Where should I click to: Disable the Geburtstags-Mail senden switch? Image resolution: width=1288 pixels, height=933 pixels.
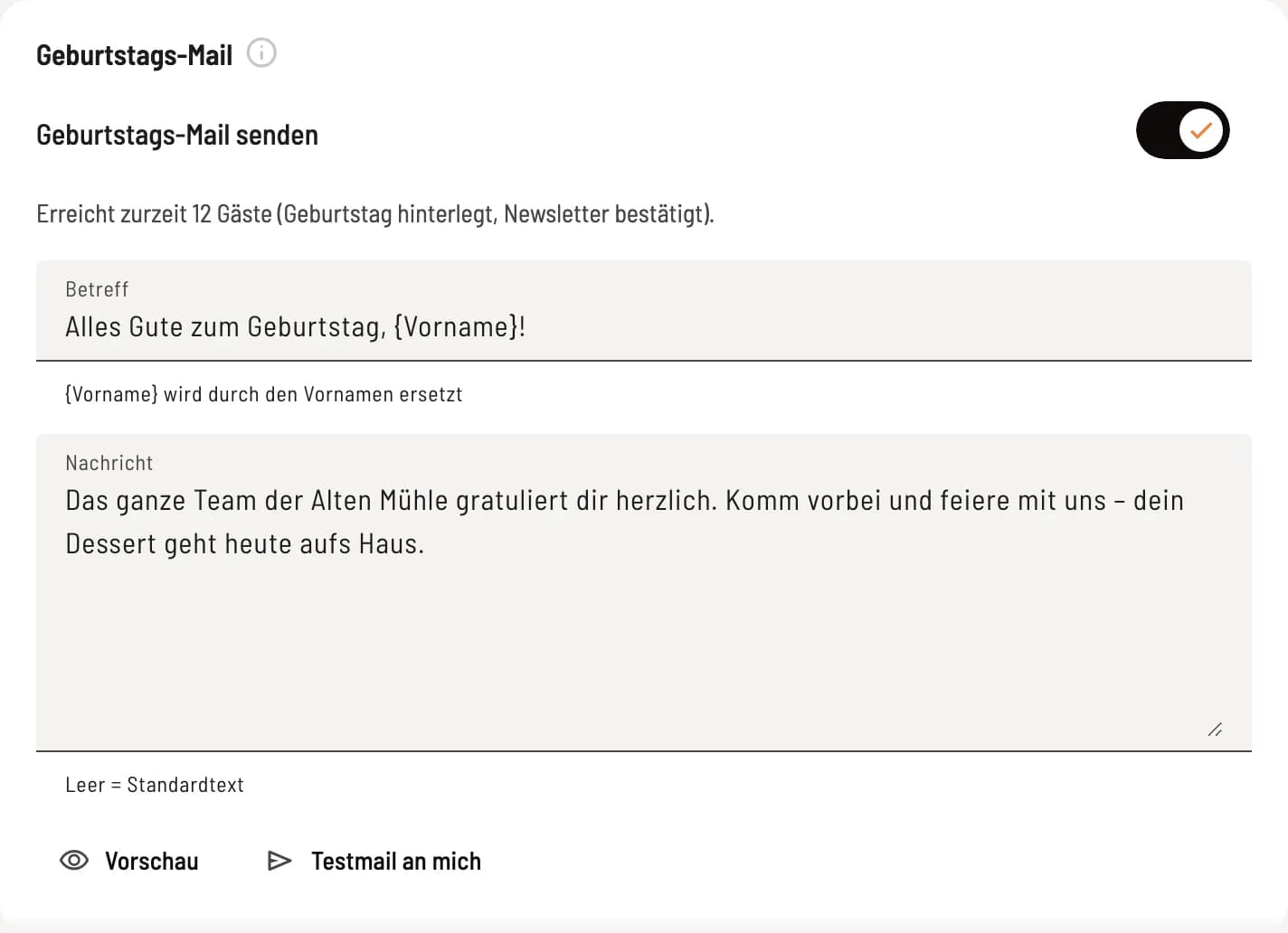(x=1182, y=130)
